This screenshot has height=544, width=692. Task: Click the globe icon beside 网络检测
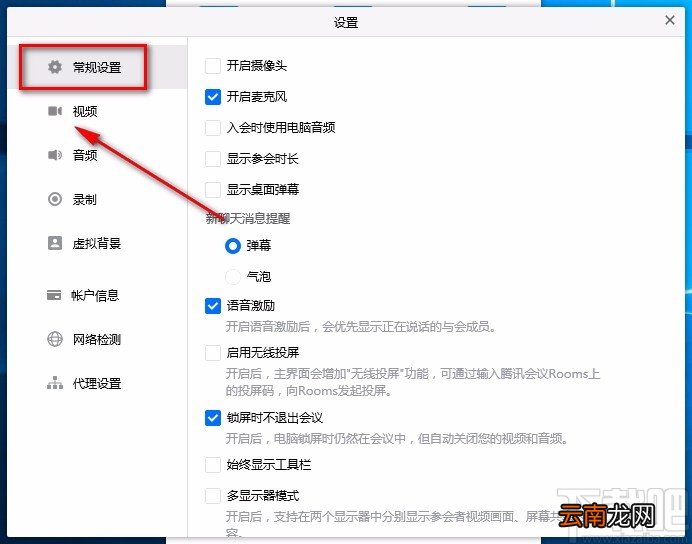click(55, 339)
